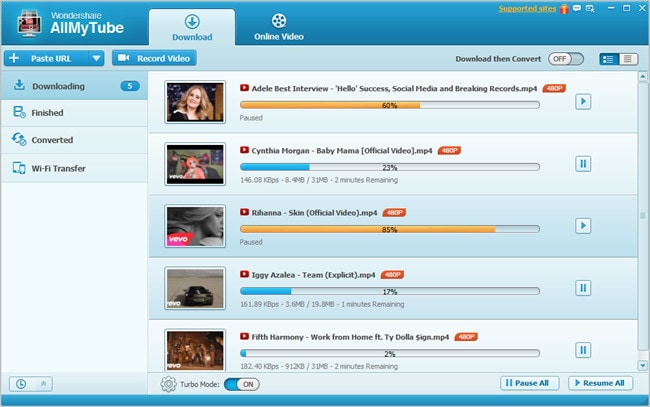The image size is (650, 407).
Task: Select the Iggy Azalea - Team (Explicit).mp4 title
Action: click(313, 275)
